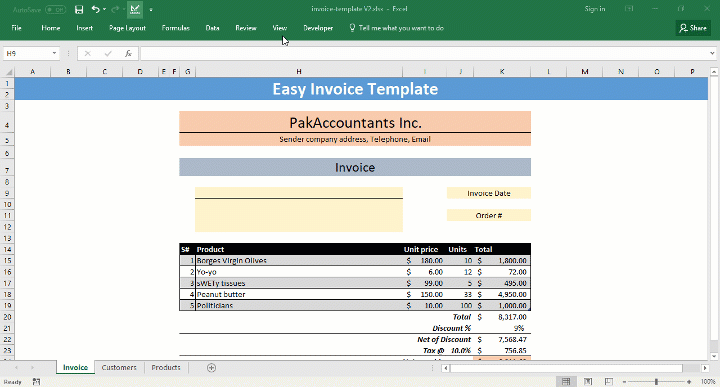Click the Peanut butter product cell

[x=299, y=294]
